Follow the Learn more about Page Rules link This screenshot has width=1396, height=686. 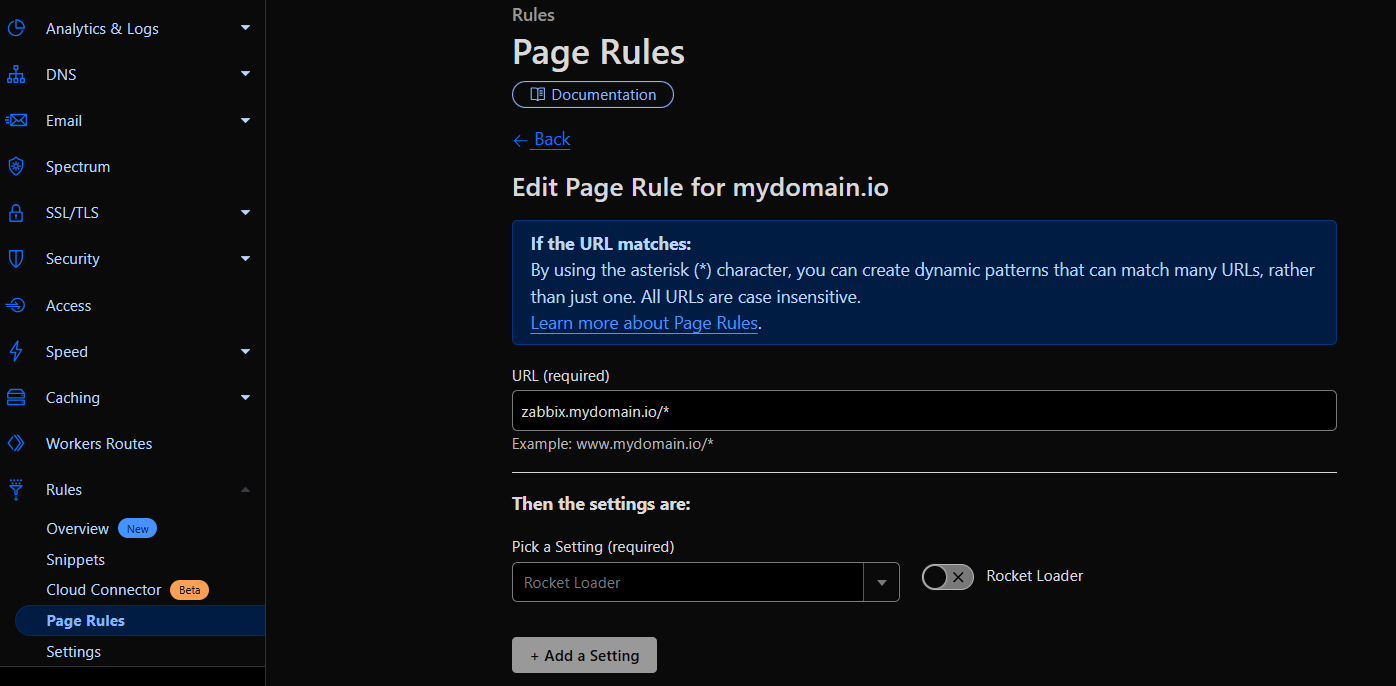pyautogui.click(x=644, y=323)
